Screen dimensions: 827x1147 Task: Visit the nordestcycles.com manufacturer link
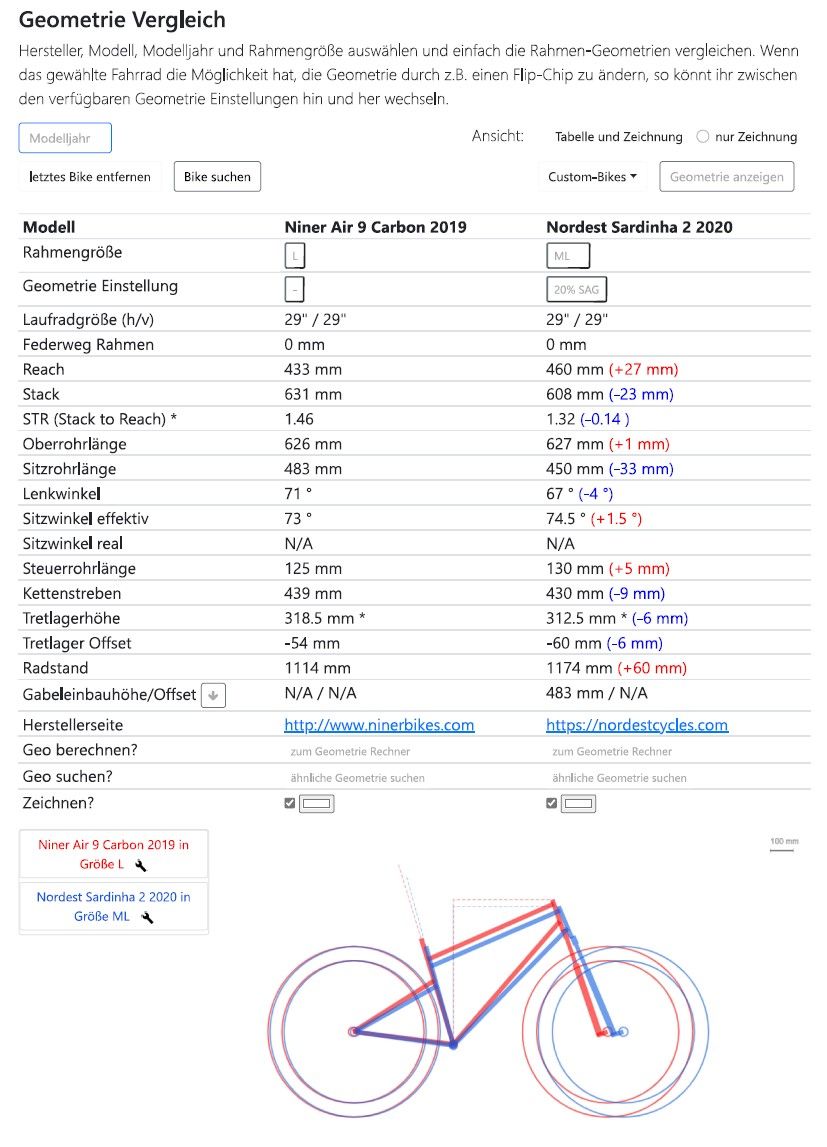coord(637,725)
